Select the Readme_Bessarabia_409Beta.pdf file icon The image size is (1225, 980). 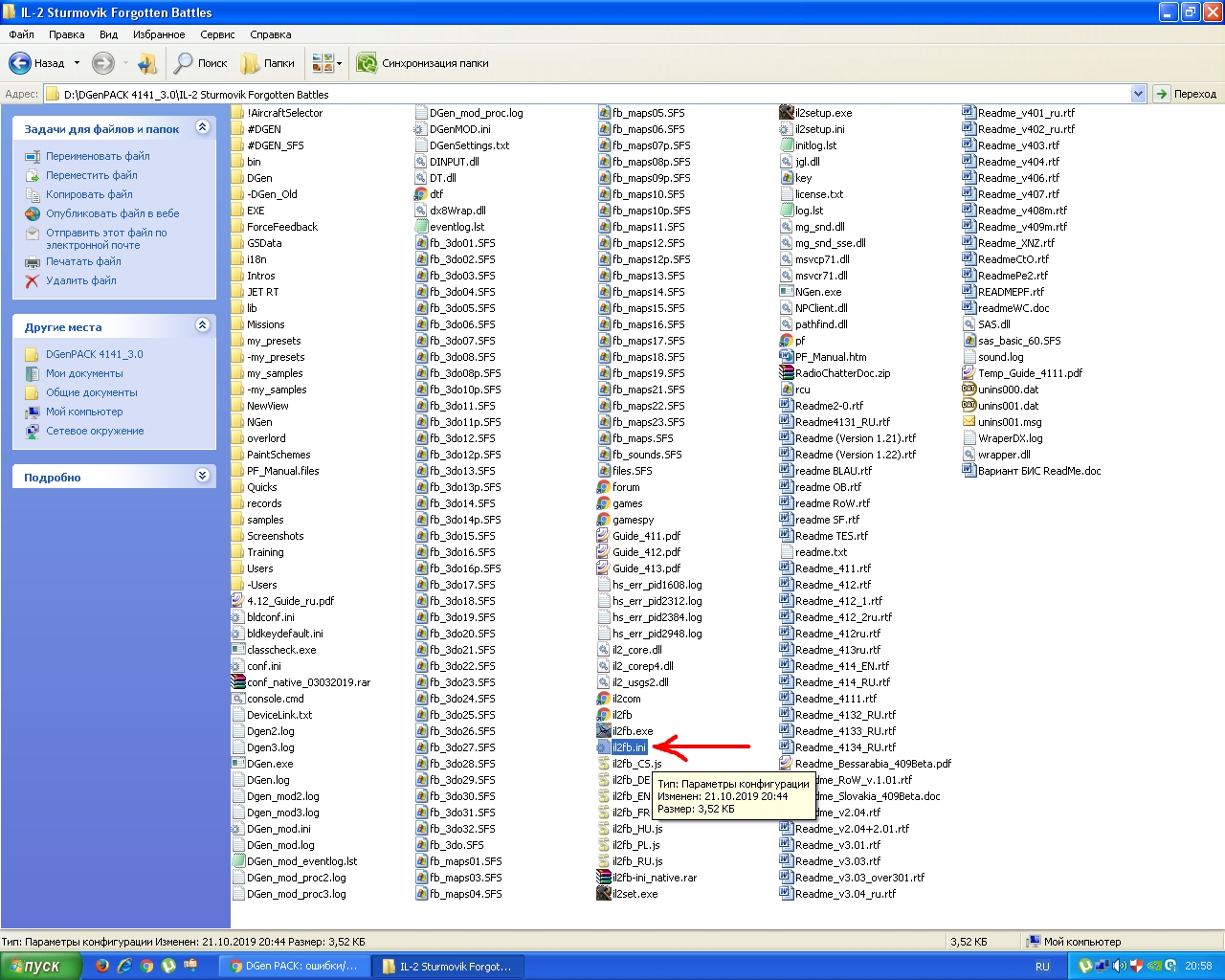tap(787, 764)
